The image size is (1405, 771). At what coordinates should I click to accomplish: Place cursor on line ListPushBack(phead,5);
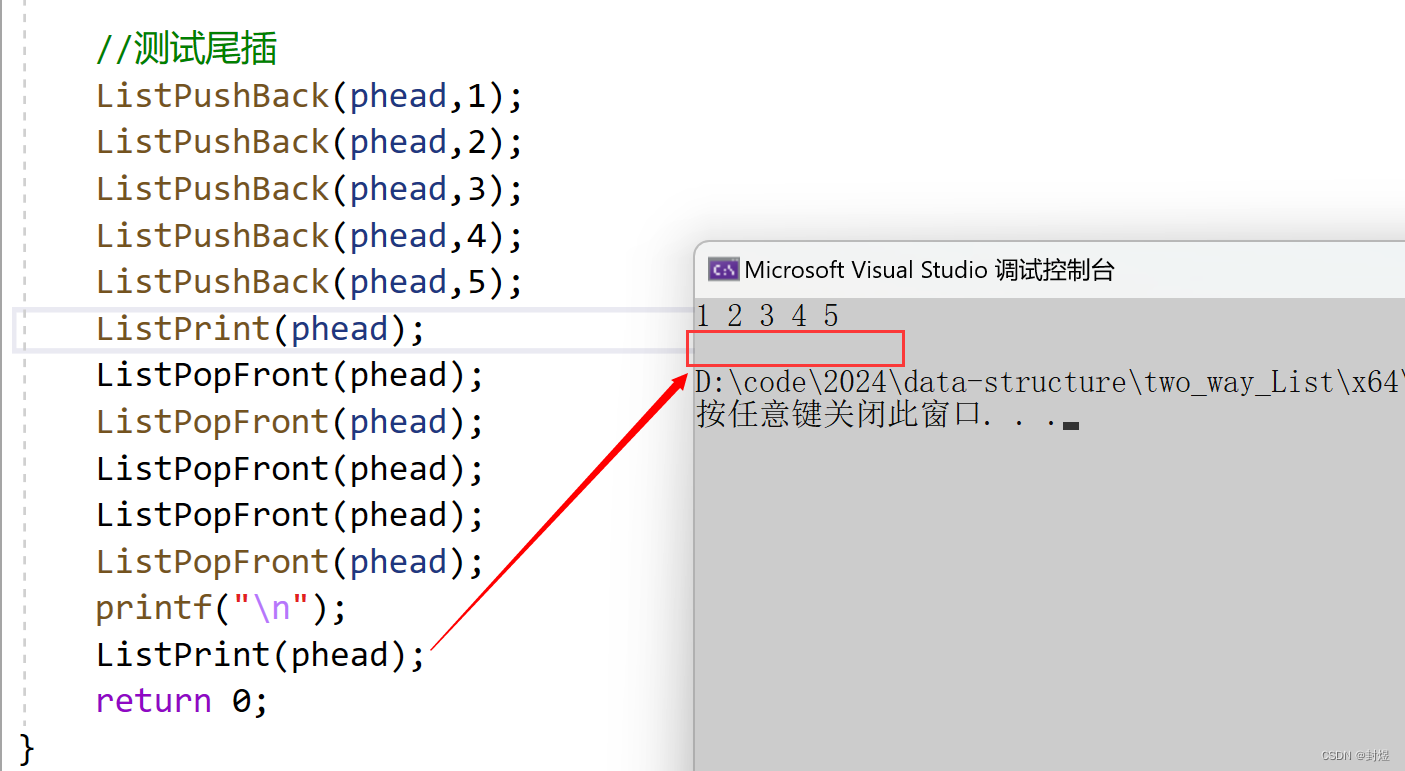(310, 282)
